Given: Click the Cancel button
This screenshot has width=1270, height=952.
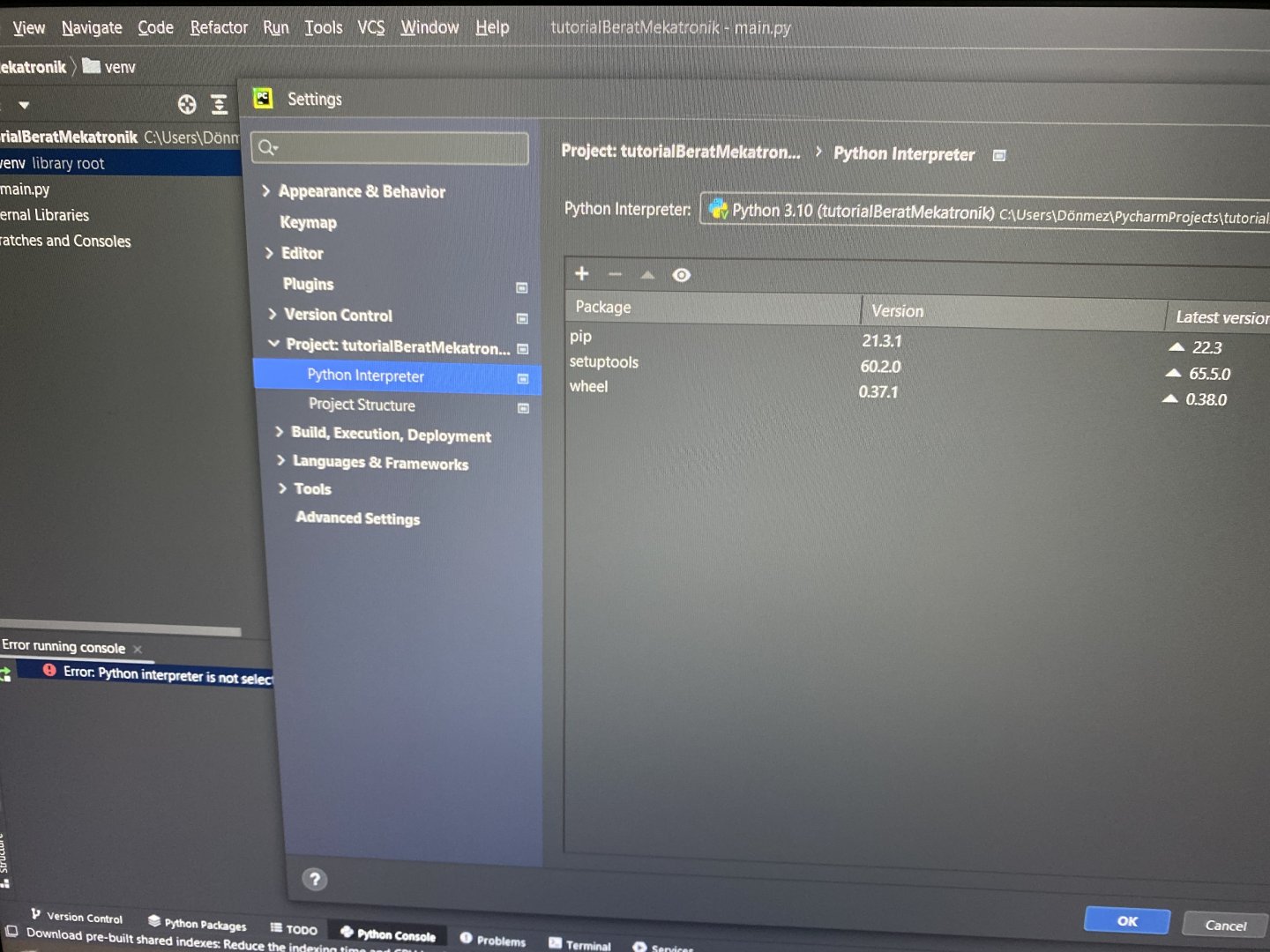Looking at the screenshot, I should tap(1226, 925).
